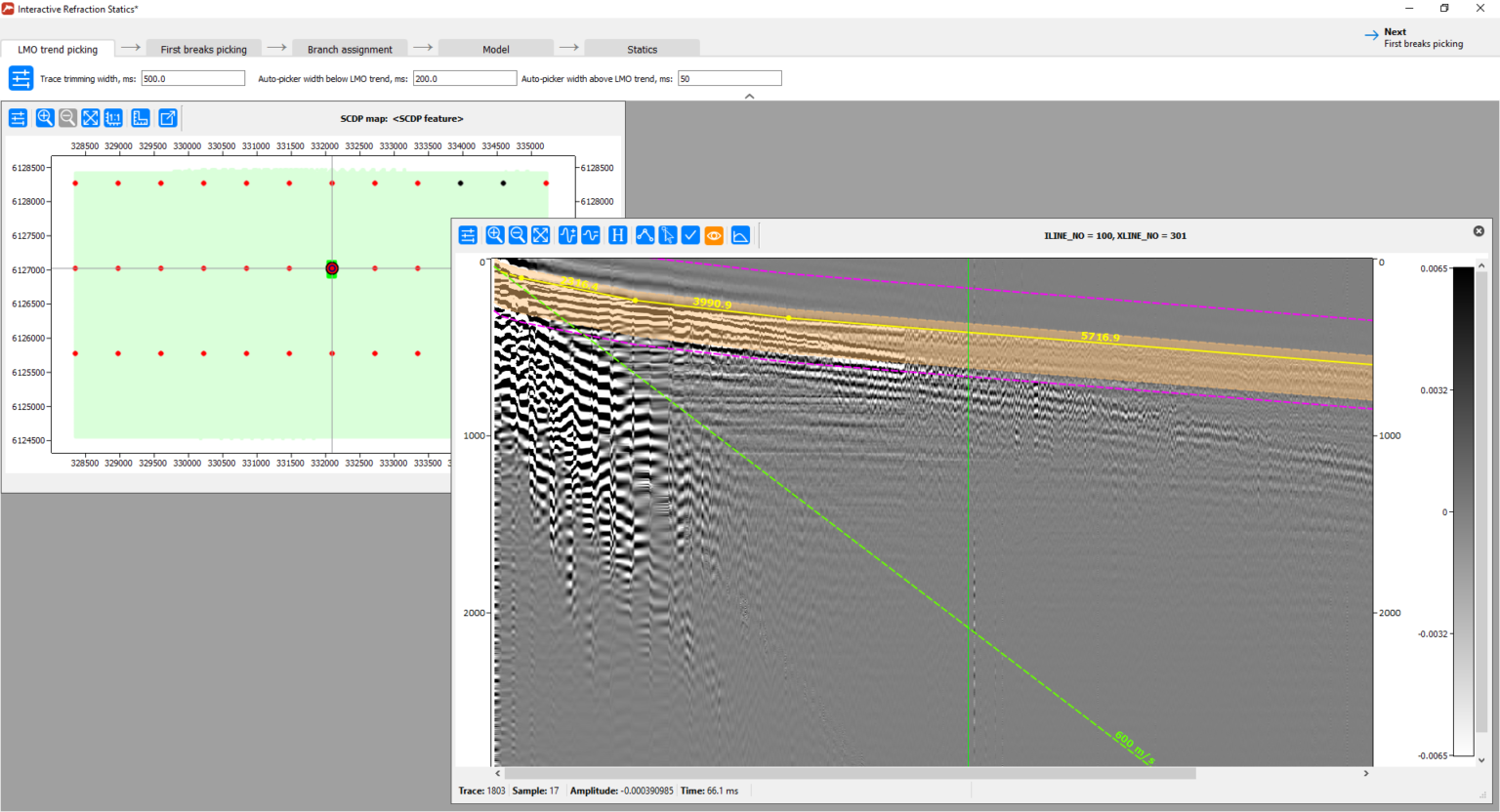1500x812 pixels.
Task: Click Next to proceed to First breaks picking
Action: point(1412,37)
